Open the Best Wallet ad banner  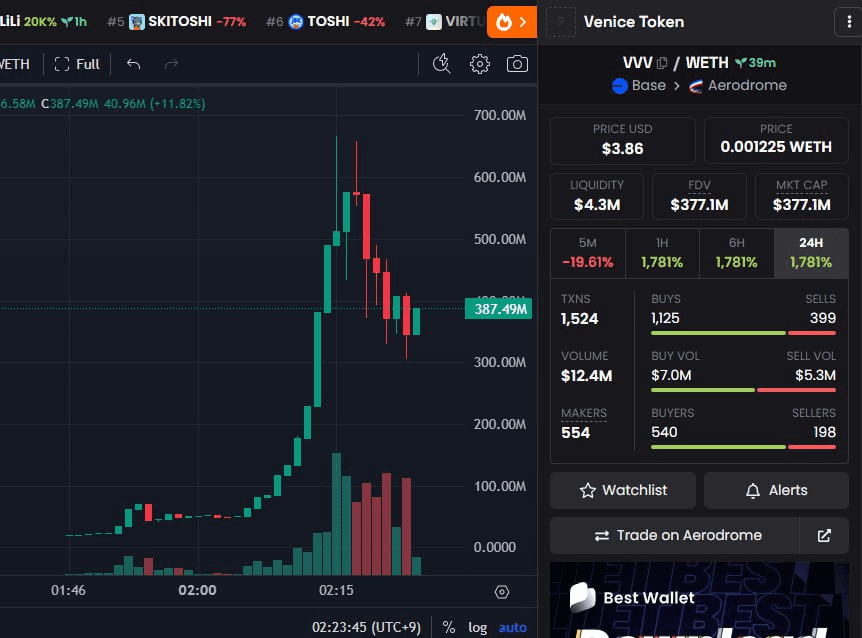coord(699,600)
